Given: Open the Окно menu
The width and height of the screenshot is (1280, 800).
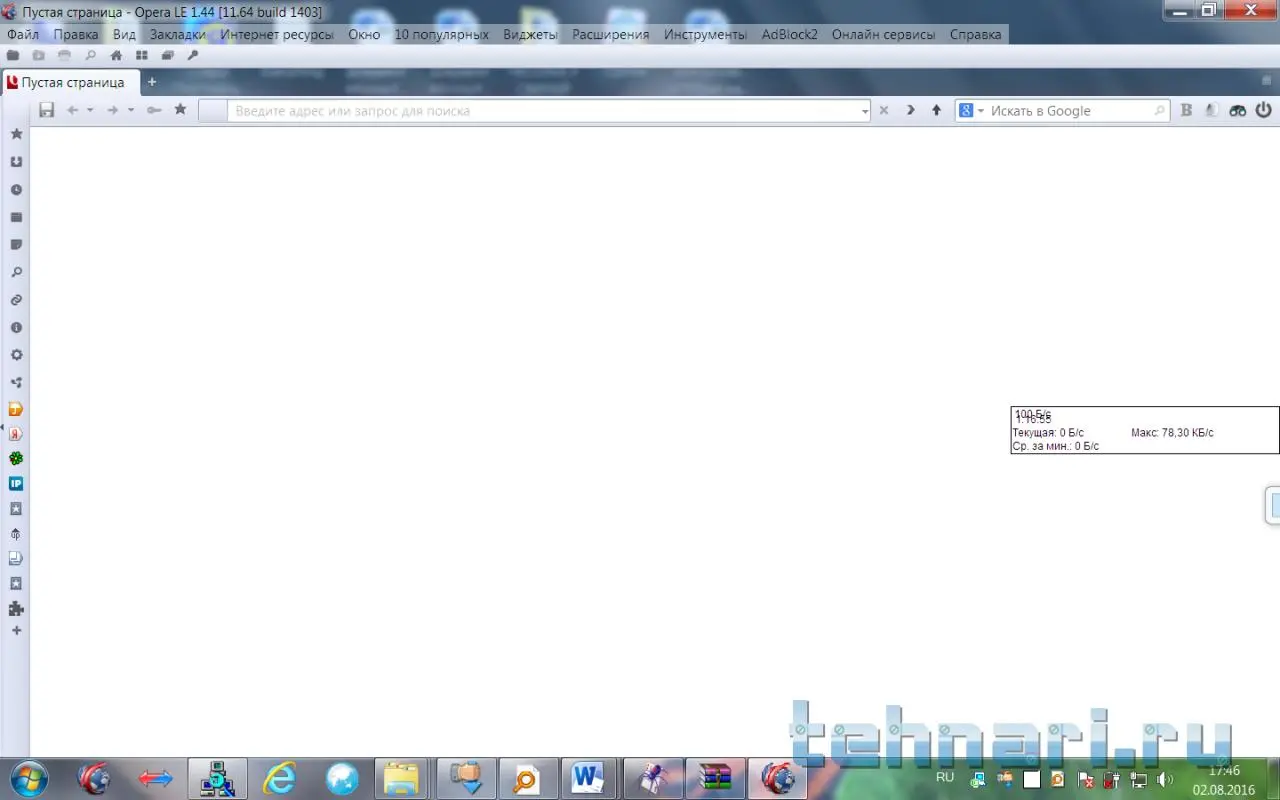Looking at the screenshot, I should pyautogui.click(x=364, y=34).
